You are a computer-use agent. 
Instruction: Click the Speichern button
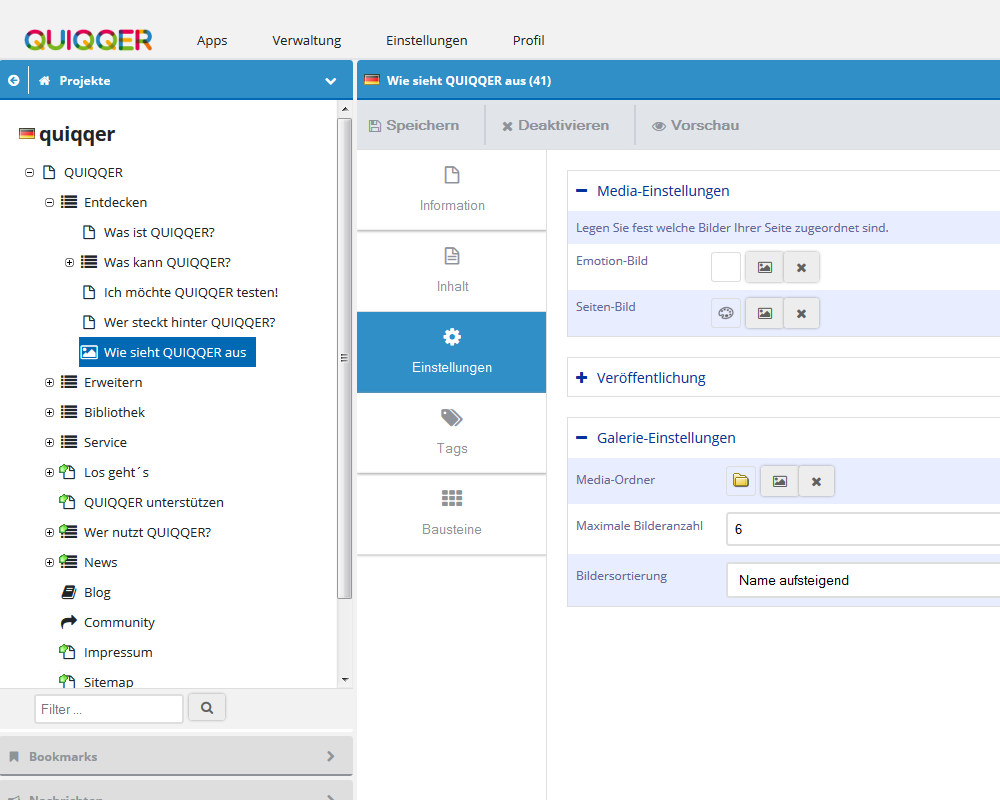(x=415, y=126)
